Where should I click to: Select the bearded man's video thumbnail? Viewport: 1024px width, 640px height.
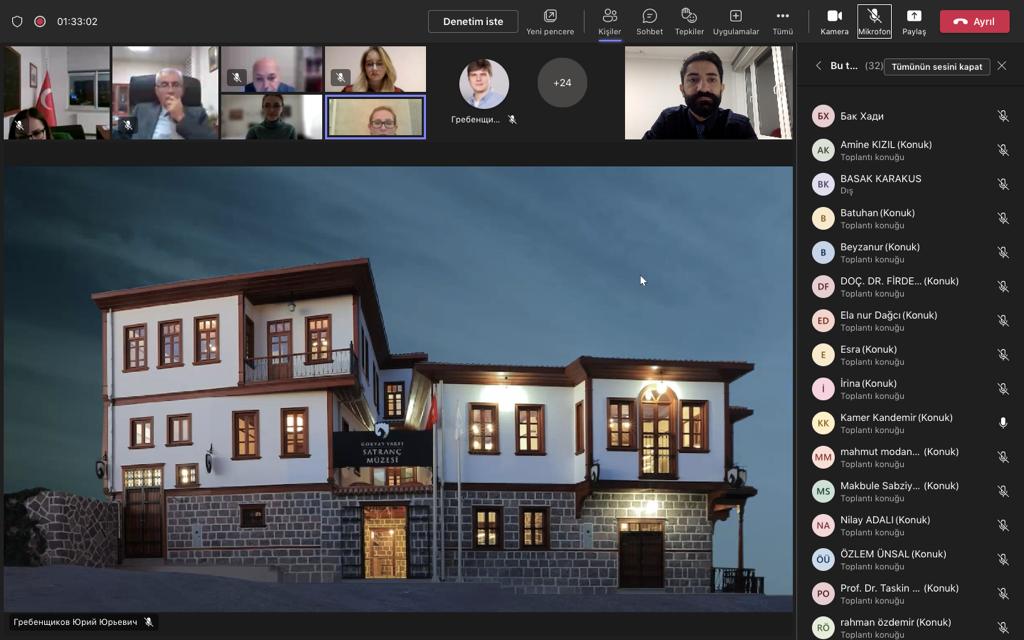point(708,93)
